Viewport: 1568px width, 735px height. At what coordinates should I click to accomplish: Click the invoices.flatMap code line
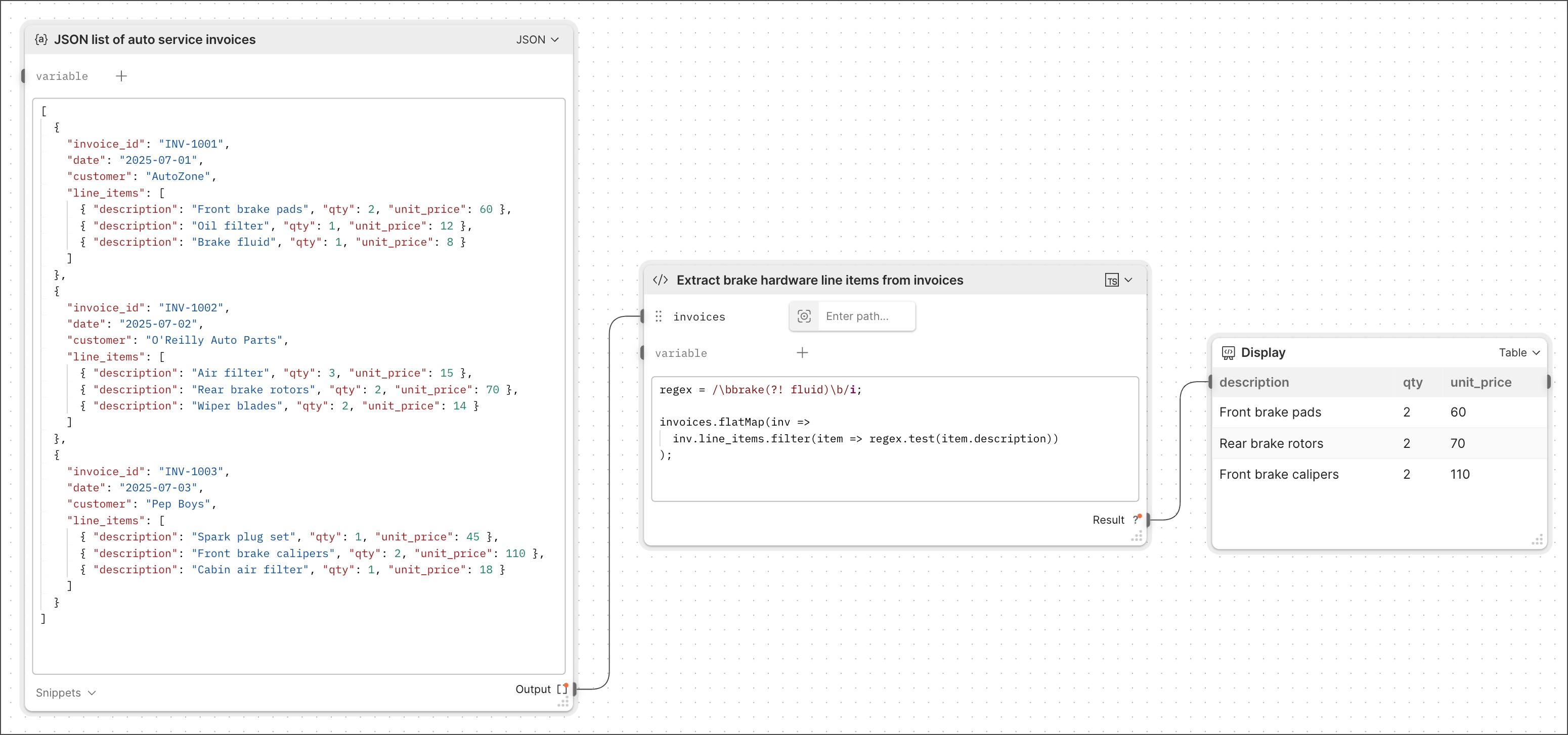point(735,422)
